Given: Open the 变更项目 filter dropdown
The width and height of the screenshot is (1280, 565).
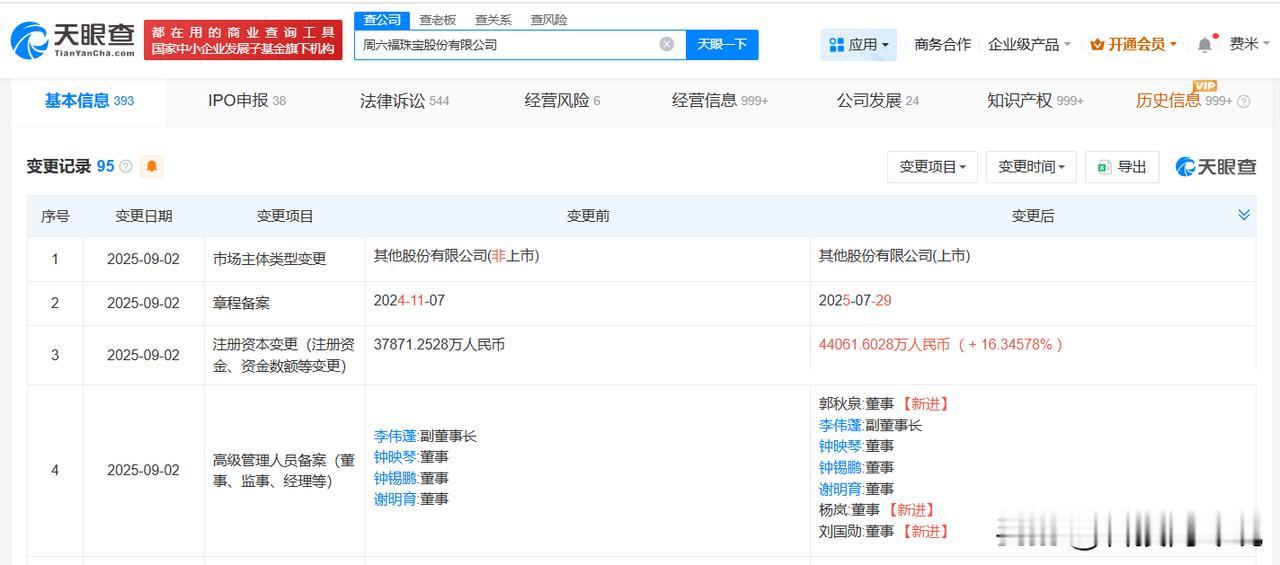Looking at the screenshot, I should pos(932,167).
